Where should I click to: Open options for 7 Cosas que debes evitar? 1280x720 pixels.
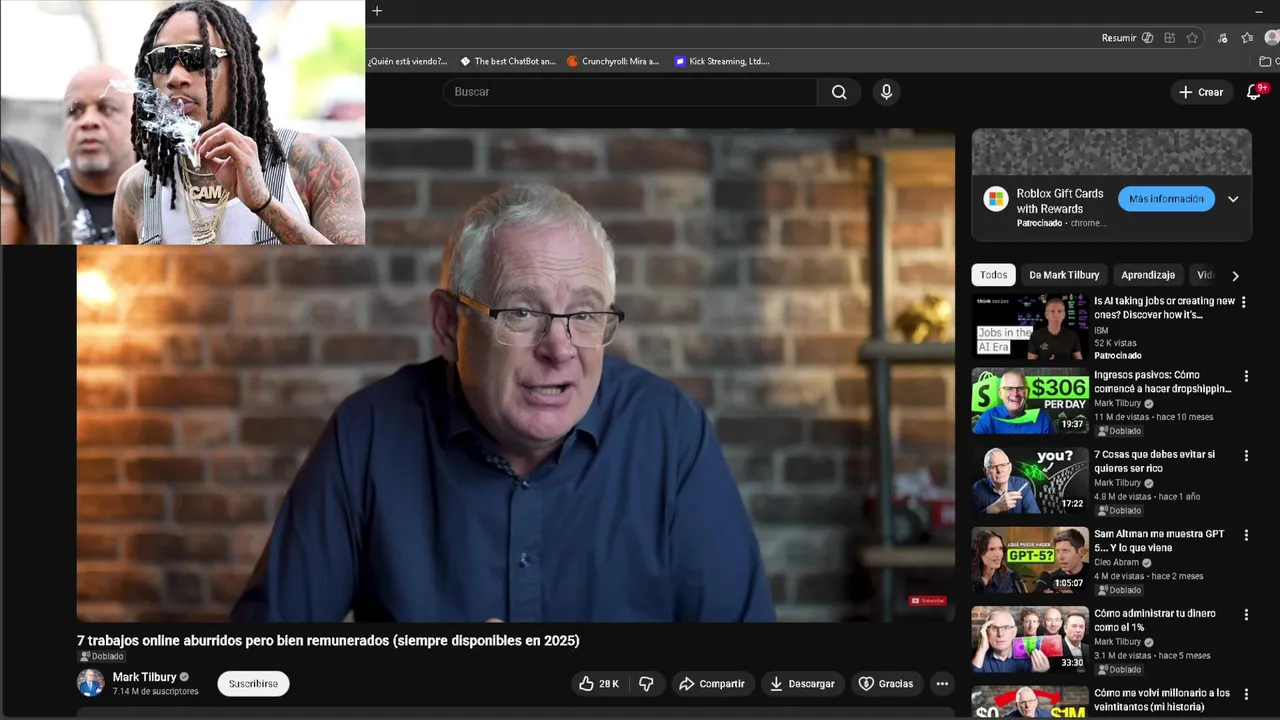[x=1246, y=456]
